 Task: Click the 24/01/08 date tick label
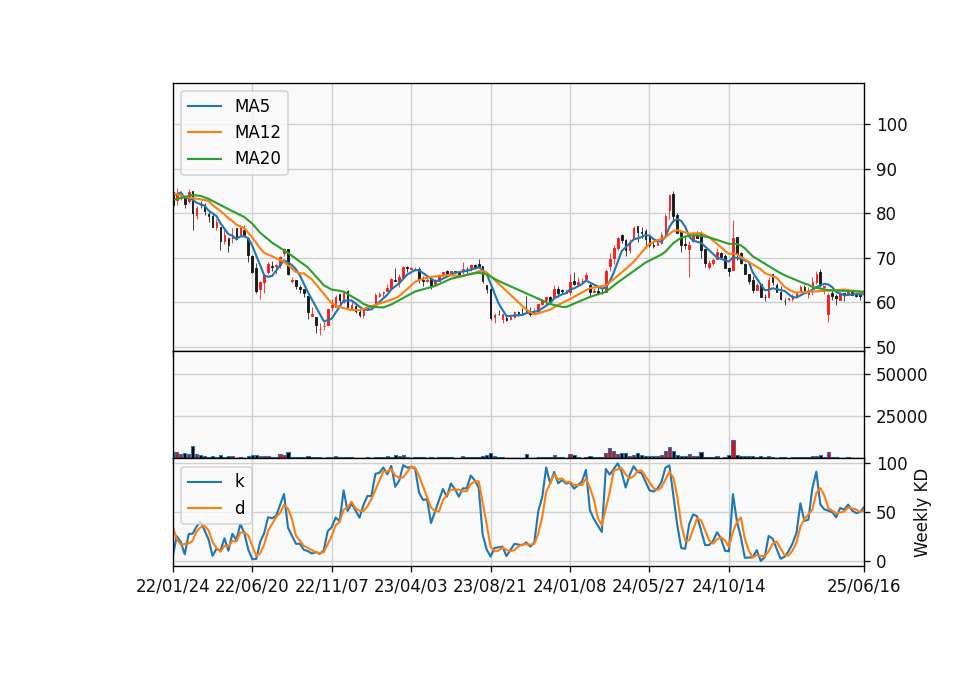click(x=569, y=586)
